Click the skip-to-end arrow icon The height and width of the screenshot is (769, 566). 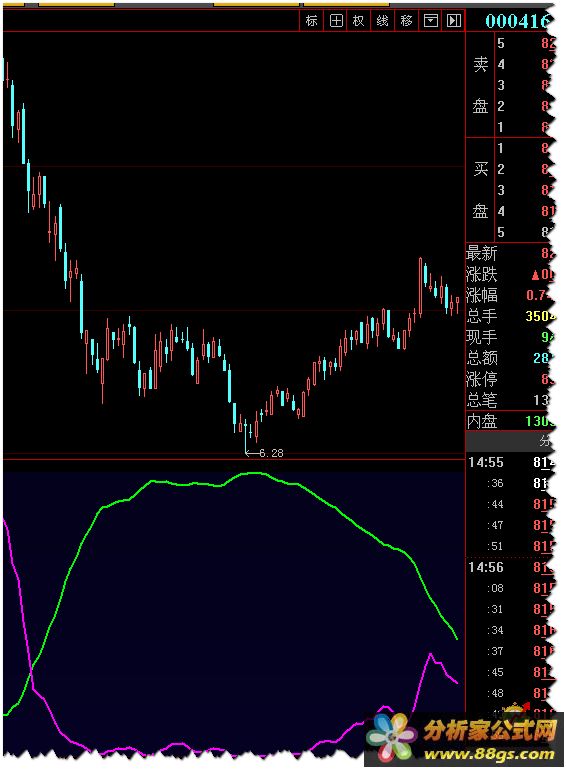(454, 21)
